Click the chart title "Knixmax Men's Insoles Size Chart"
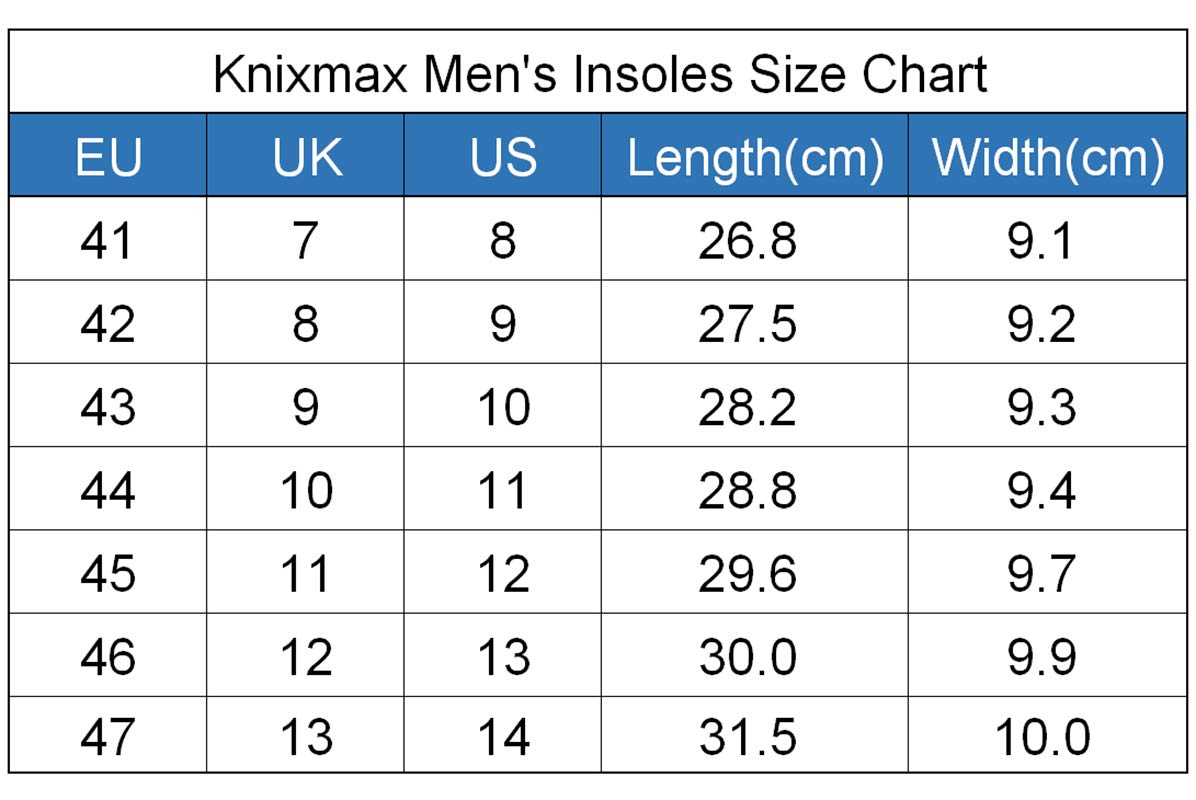The height and width of the screenshot is (800, 1196). pyautogui.click(x=599, y=74)
